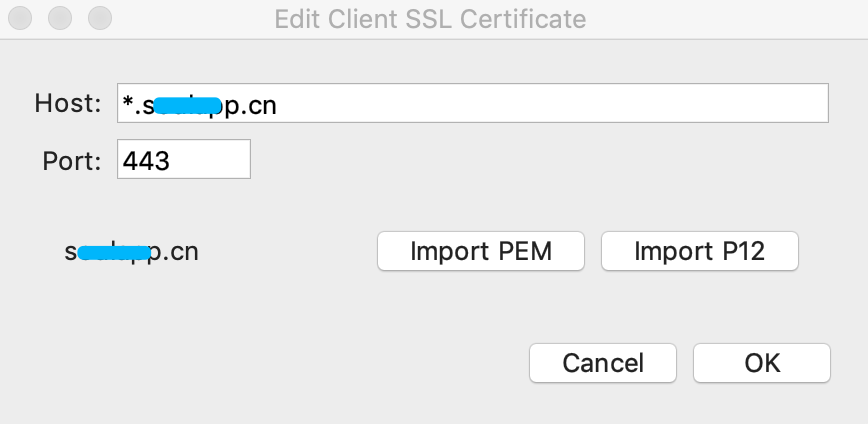Focus the Port field showing 443
This screenshot has width=868, height=424.
pyautogui.click(x=183, y=159)
